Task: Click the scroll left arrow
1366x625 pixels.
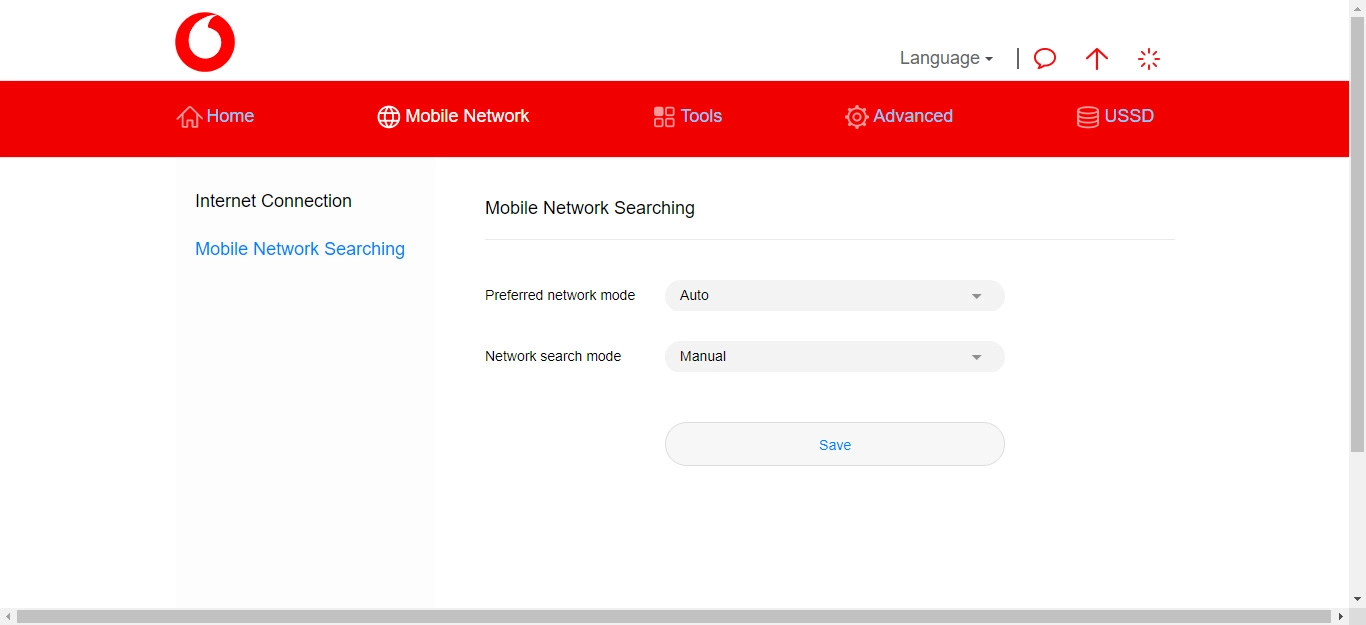Action: click(8, 617)
